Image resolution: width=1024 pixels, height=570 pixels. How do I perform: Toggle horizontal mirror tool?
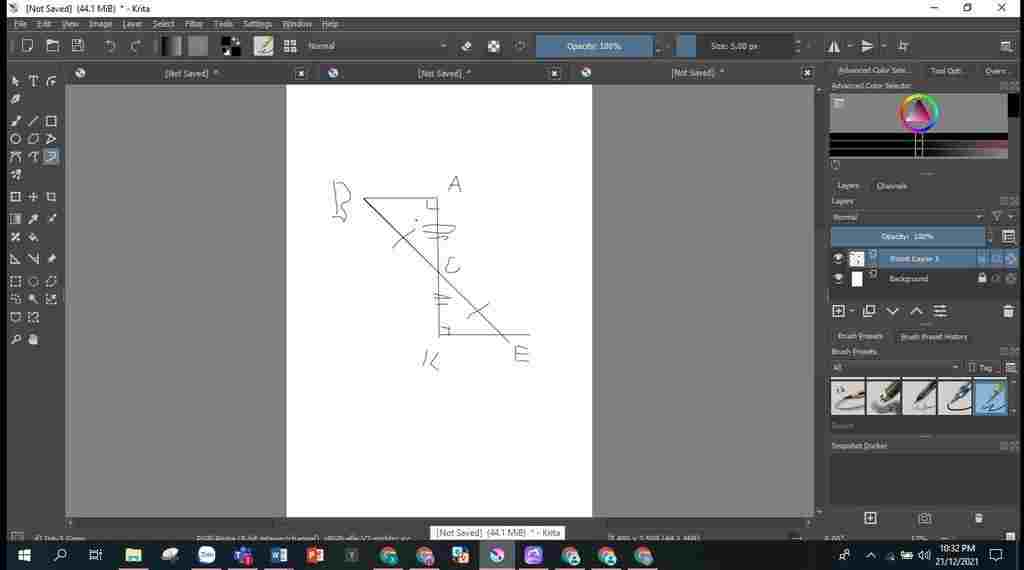pos(834,46)
